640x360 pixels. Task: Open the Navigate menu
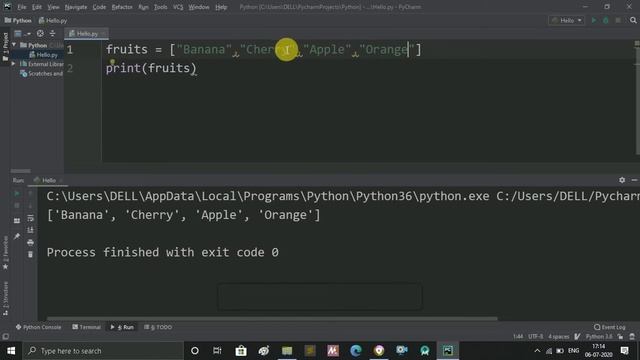pyautogui.click(x=76, y=7)
